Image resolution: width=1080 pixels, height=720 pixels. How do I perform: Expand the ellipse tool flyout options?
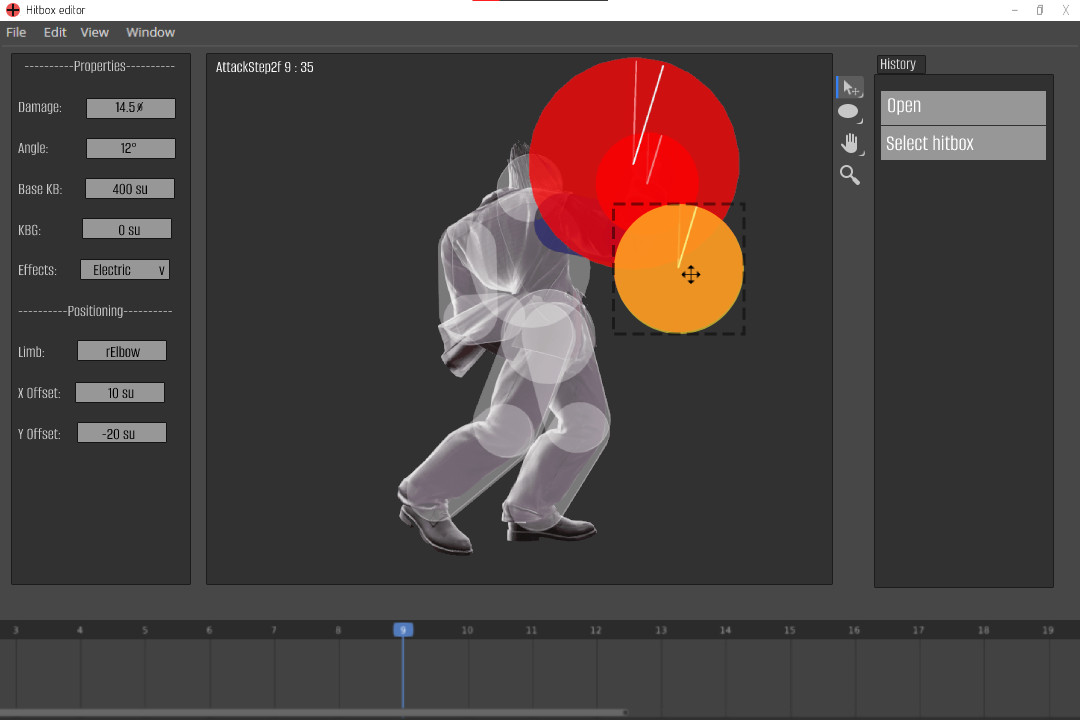858,120
